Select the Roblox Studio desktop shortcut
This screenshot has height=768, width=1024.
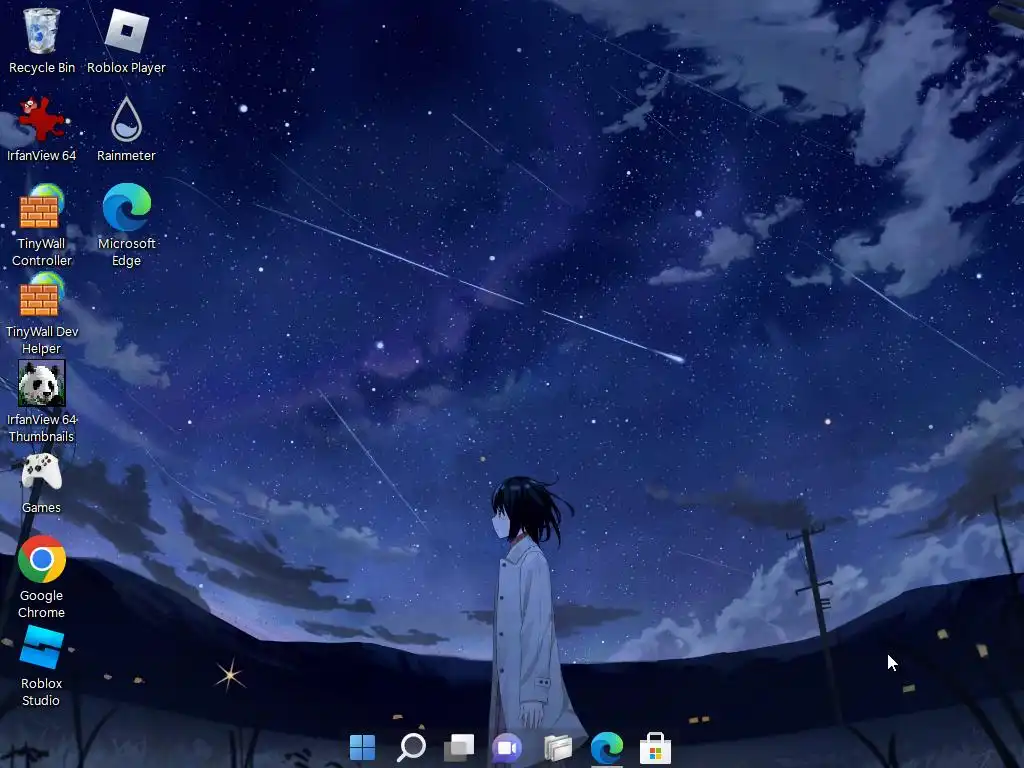[x=41, y=665]
